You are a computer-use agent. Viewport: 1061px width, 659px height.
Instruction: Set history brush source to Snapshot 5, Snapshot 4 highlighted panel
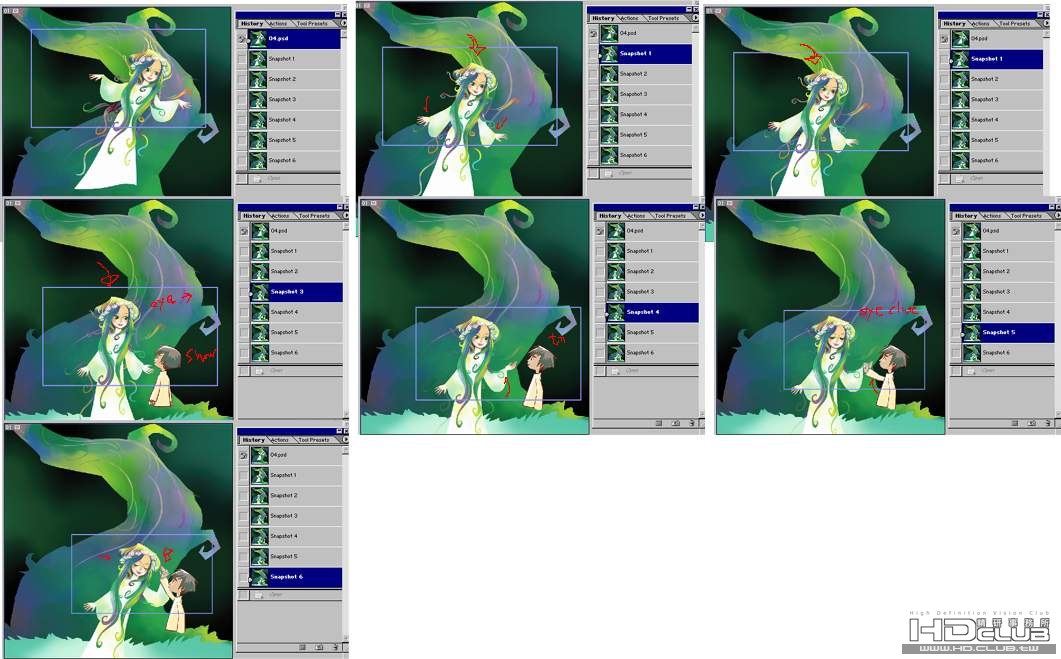(600, 332)
